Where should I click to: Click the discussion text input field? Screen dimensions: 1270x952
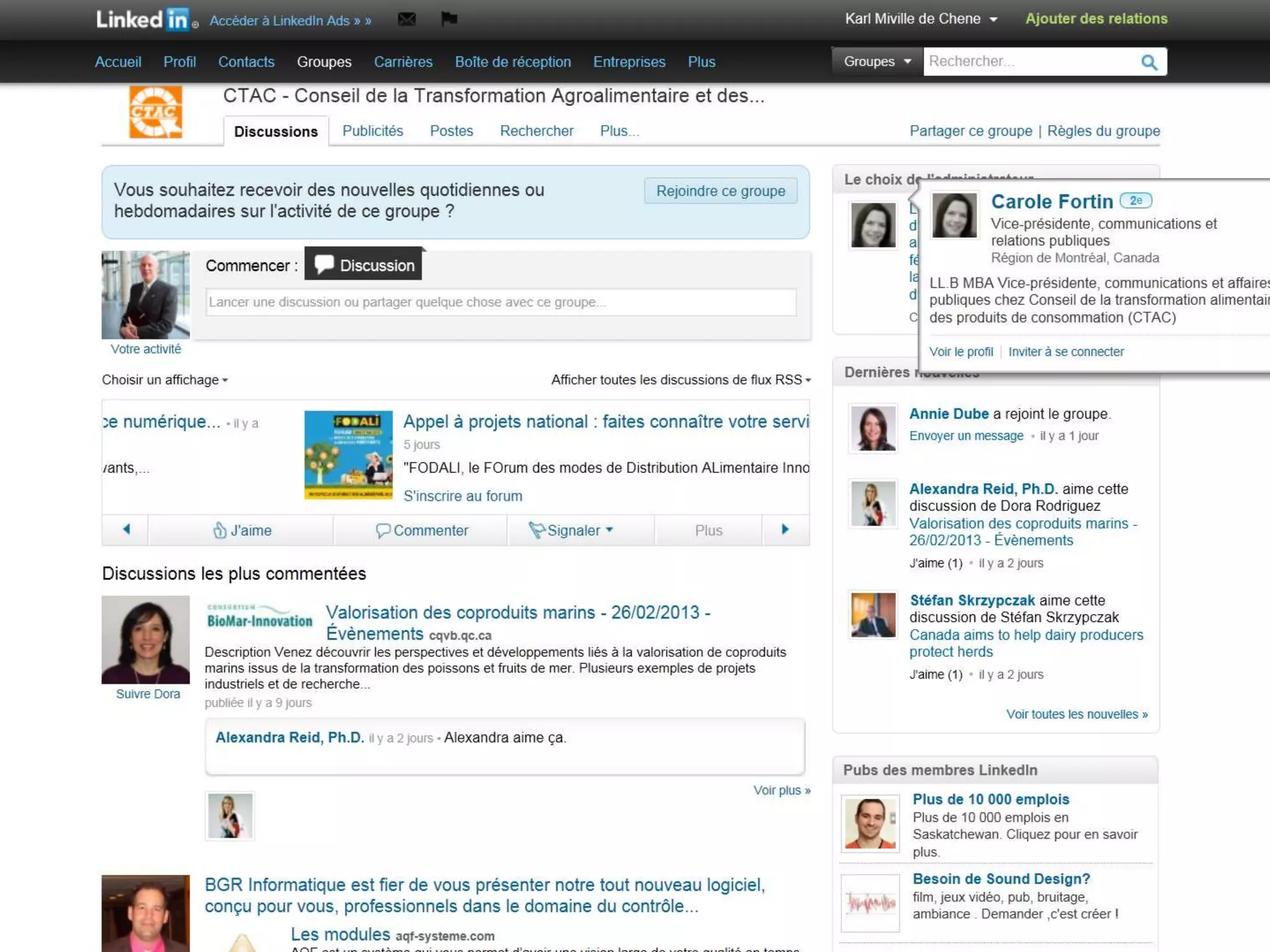(500, 302)
